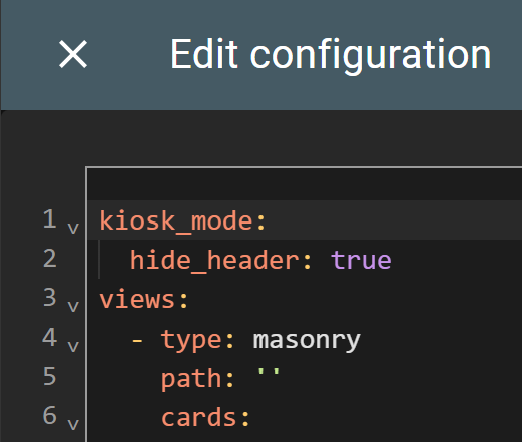Click line number 5 in the gutter
The width and height of the screenshot is (522, 442).
(x=49, y=377)
